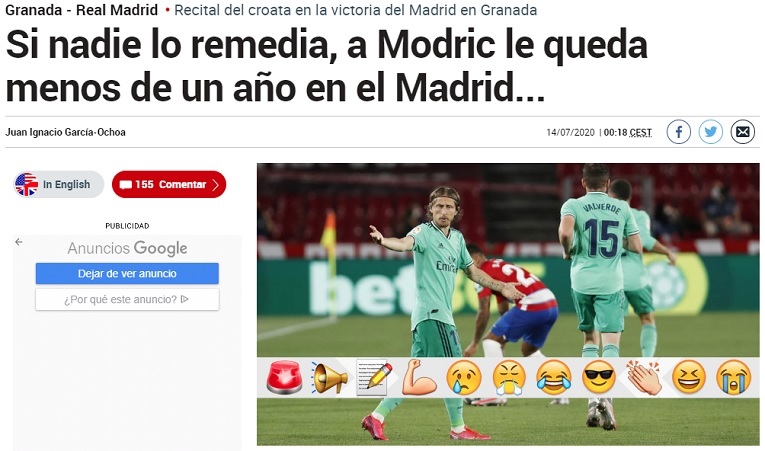
Task: Switch article to In English
Action: tap(59, 184)
